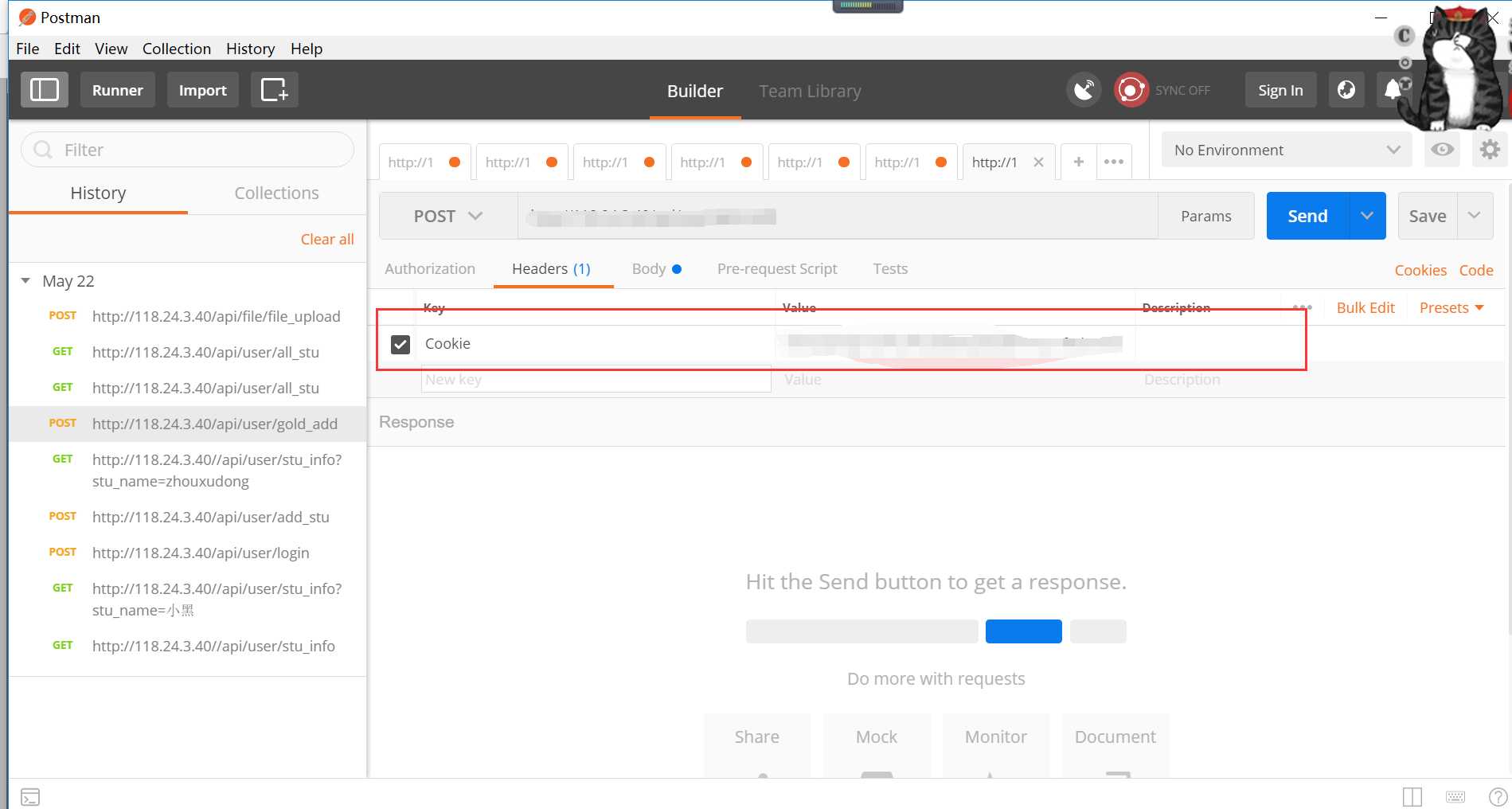Click the Import button

click(x=203, y=90)
